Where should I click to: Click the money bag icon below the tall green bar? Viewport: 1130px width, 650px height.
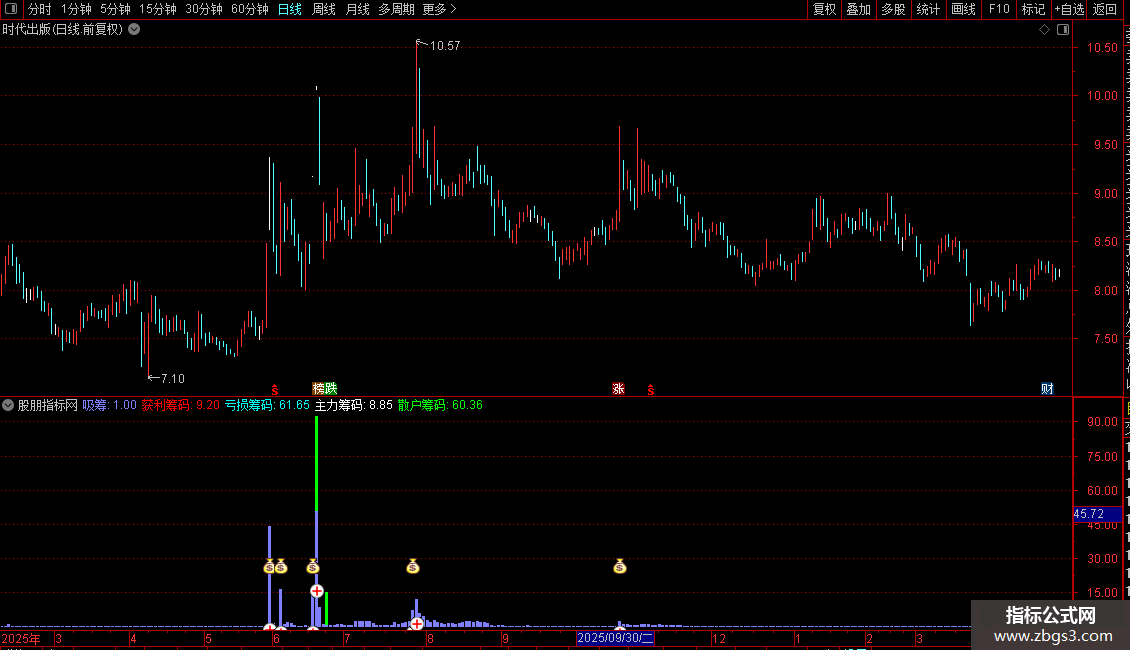click(x=313, y=567)
